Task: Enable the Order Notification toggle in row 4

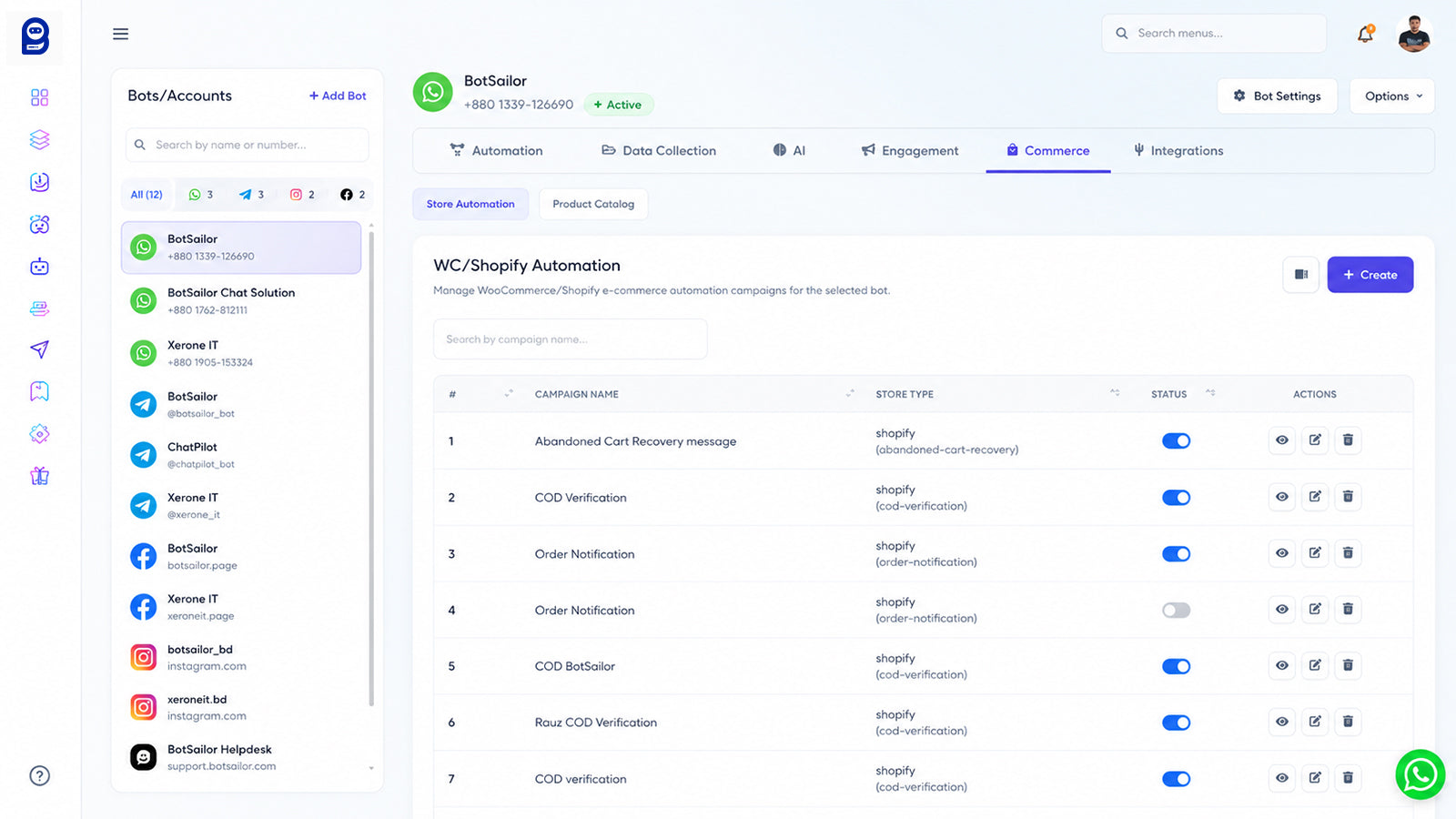Action: click(1176, 611)
